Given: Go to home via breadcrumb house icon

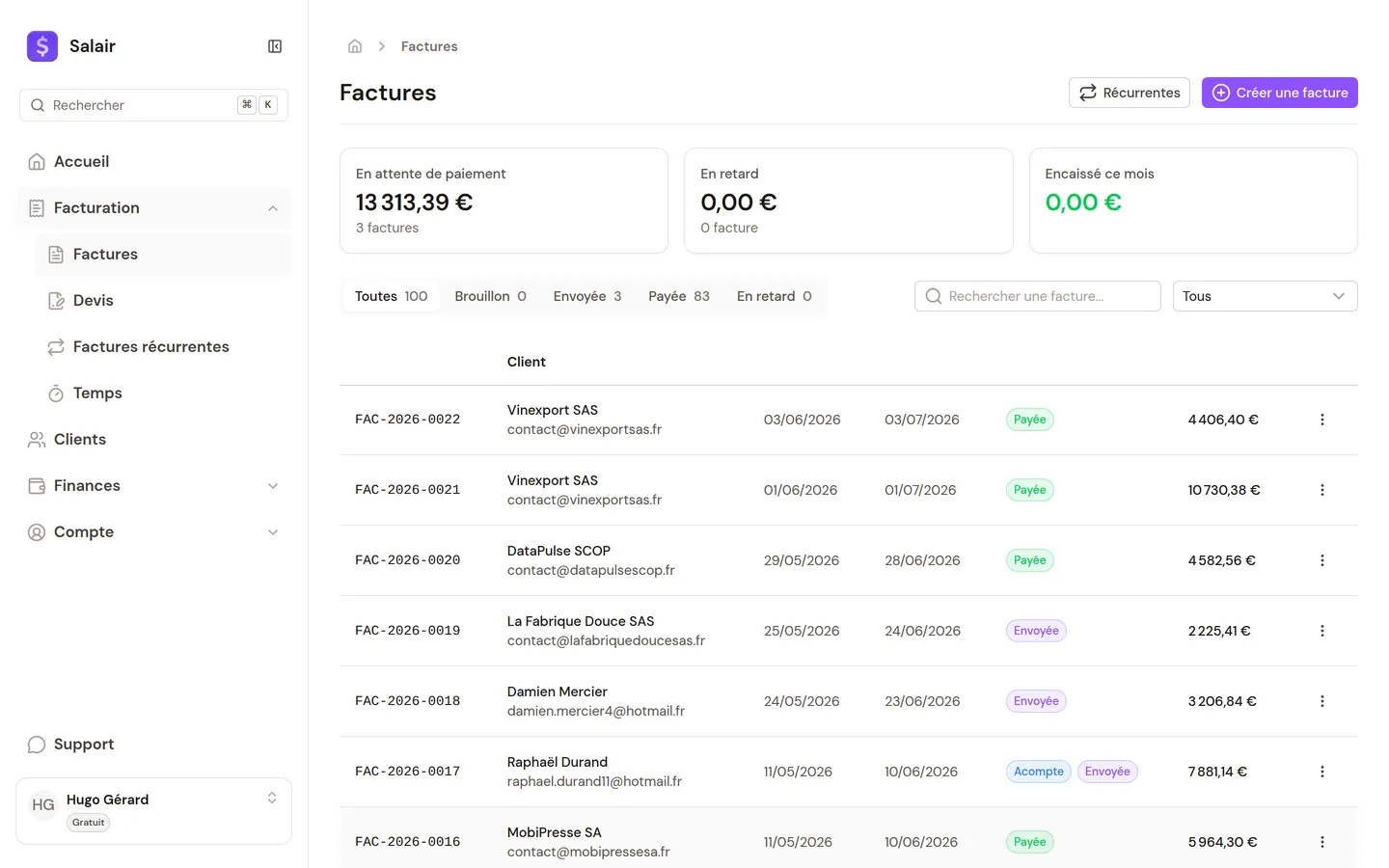Looking at the screenshot, I should [355, 46].
